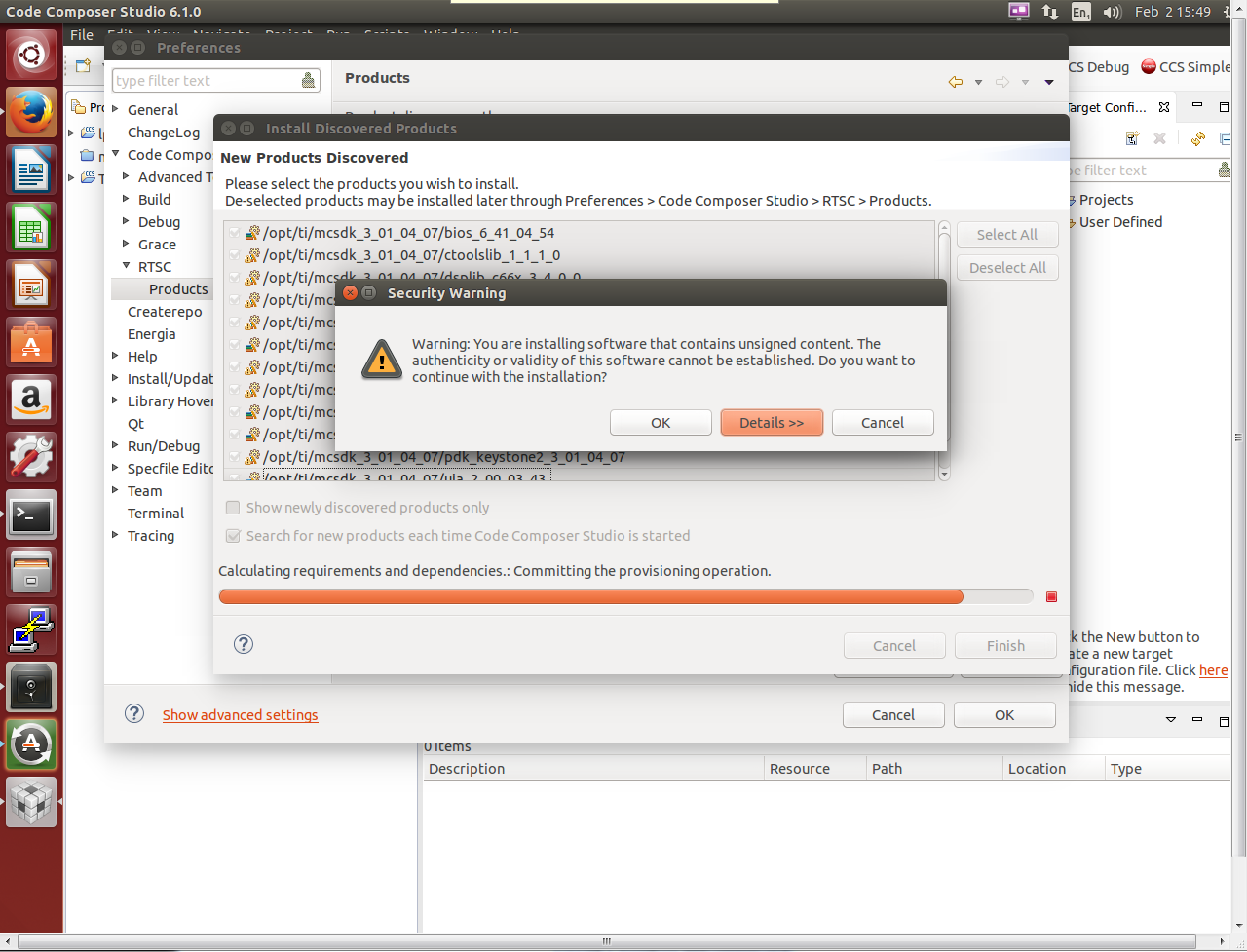The image size is (1247, 952).
Task: Enable Show newly discovered products only
Action: point(233,508)
